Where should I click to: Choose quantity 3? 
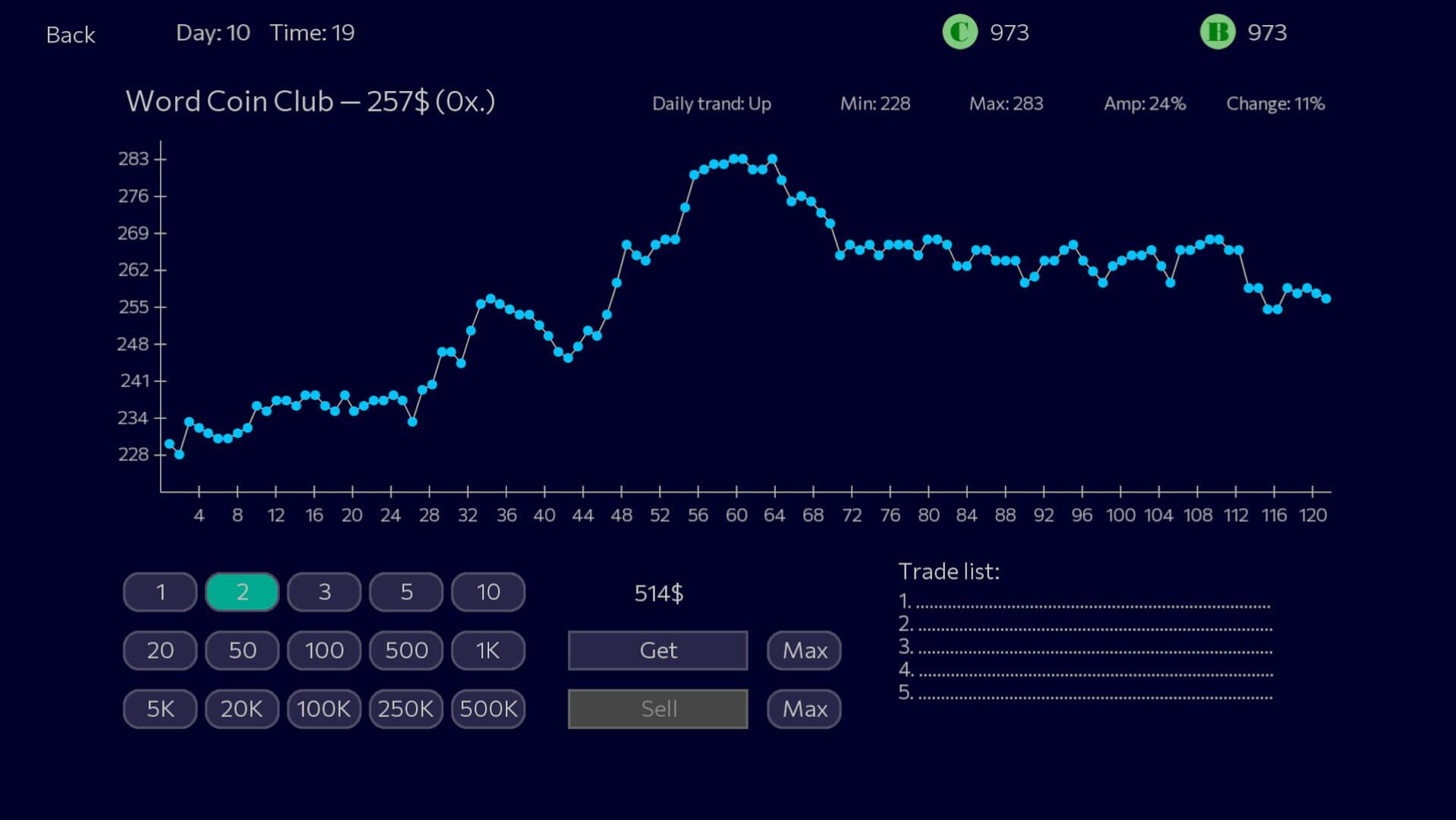tap(324, 592)
